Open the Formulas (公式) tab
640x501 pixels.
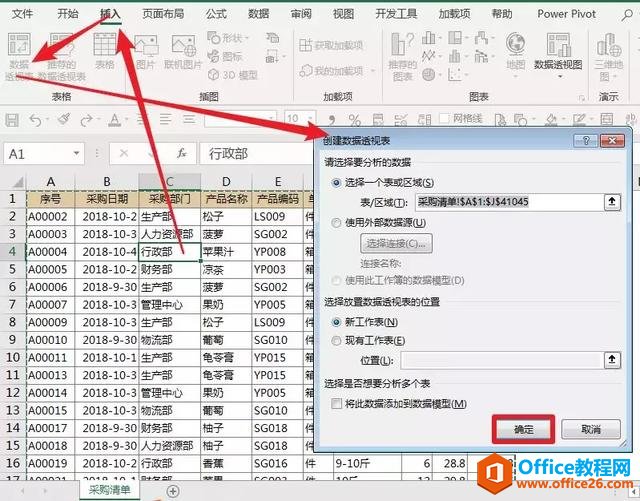(216, 14)
